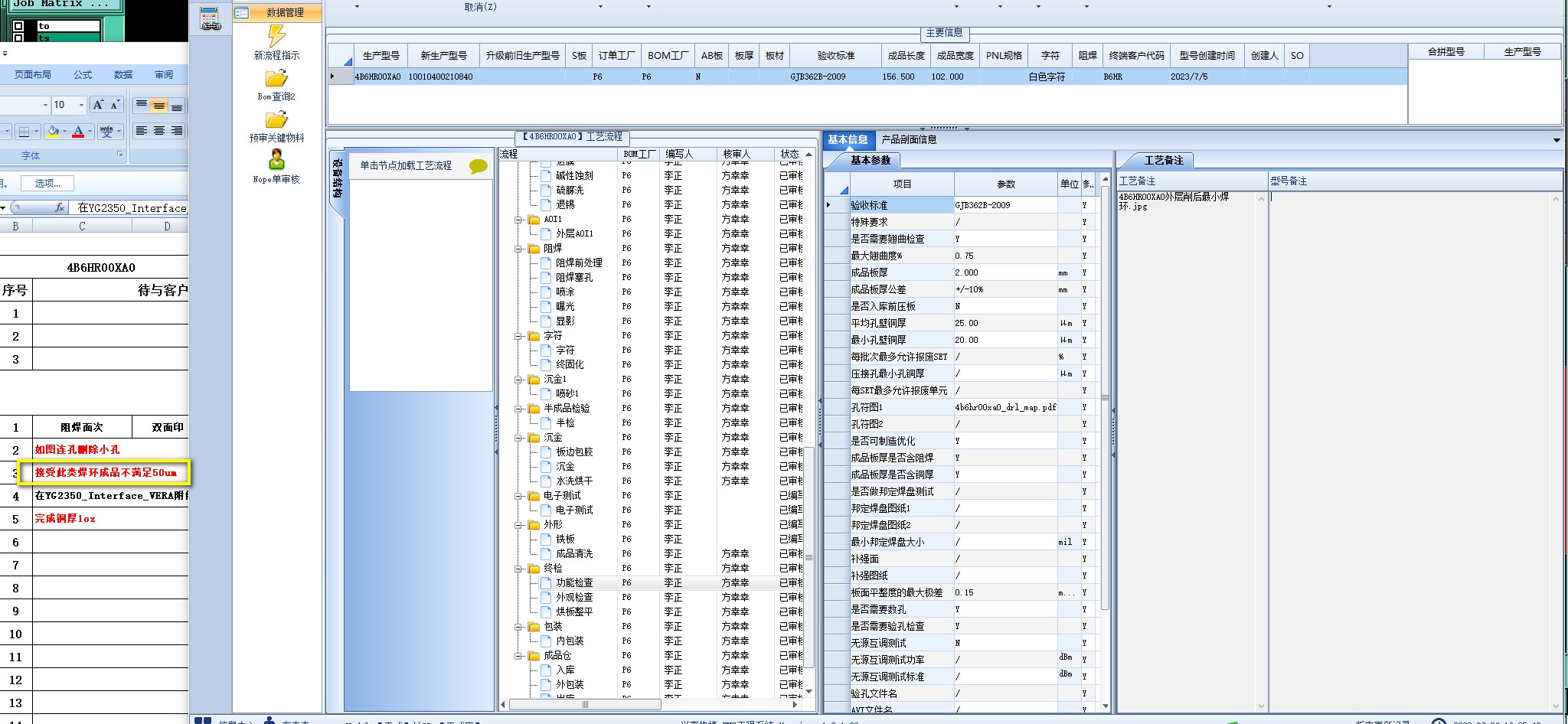
Task: Collapse the AOI1 tree node
Action: click(519, 219)
